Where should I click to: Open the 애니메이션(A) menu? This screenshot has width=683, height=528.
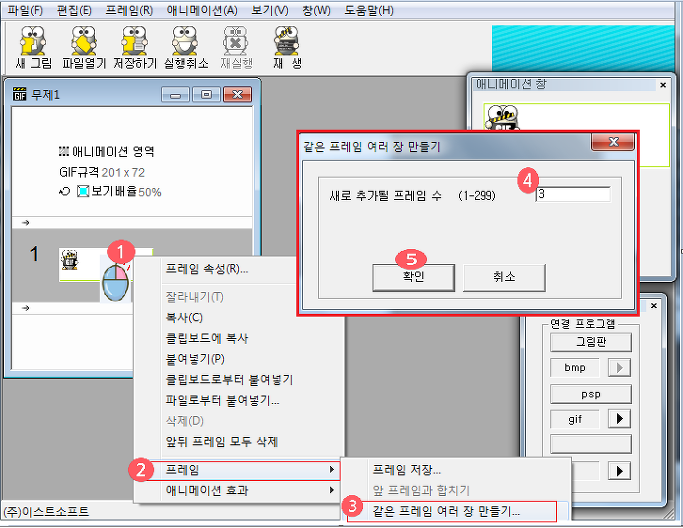point(202,10)
